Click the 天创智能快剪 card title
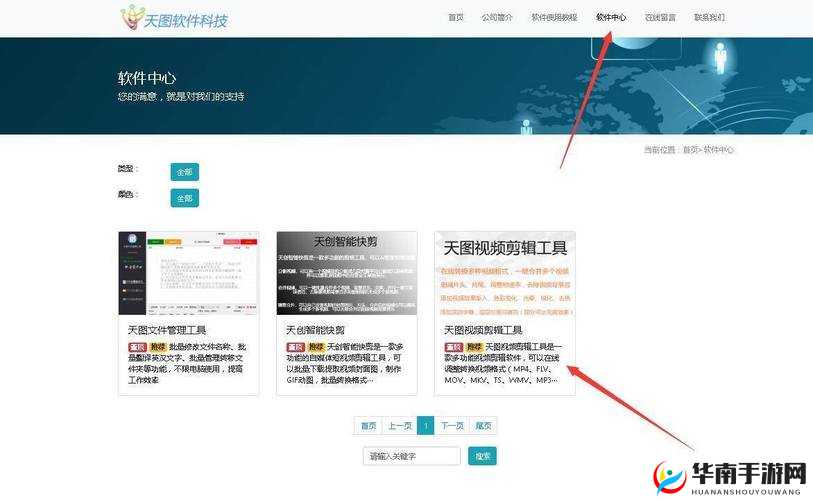813x500 pixels. (x=315, y=330)
